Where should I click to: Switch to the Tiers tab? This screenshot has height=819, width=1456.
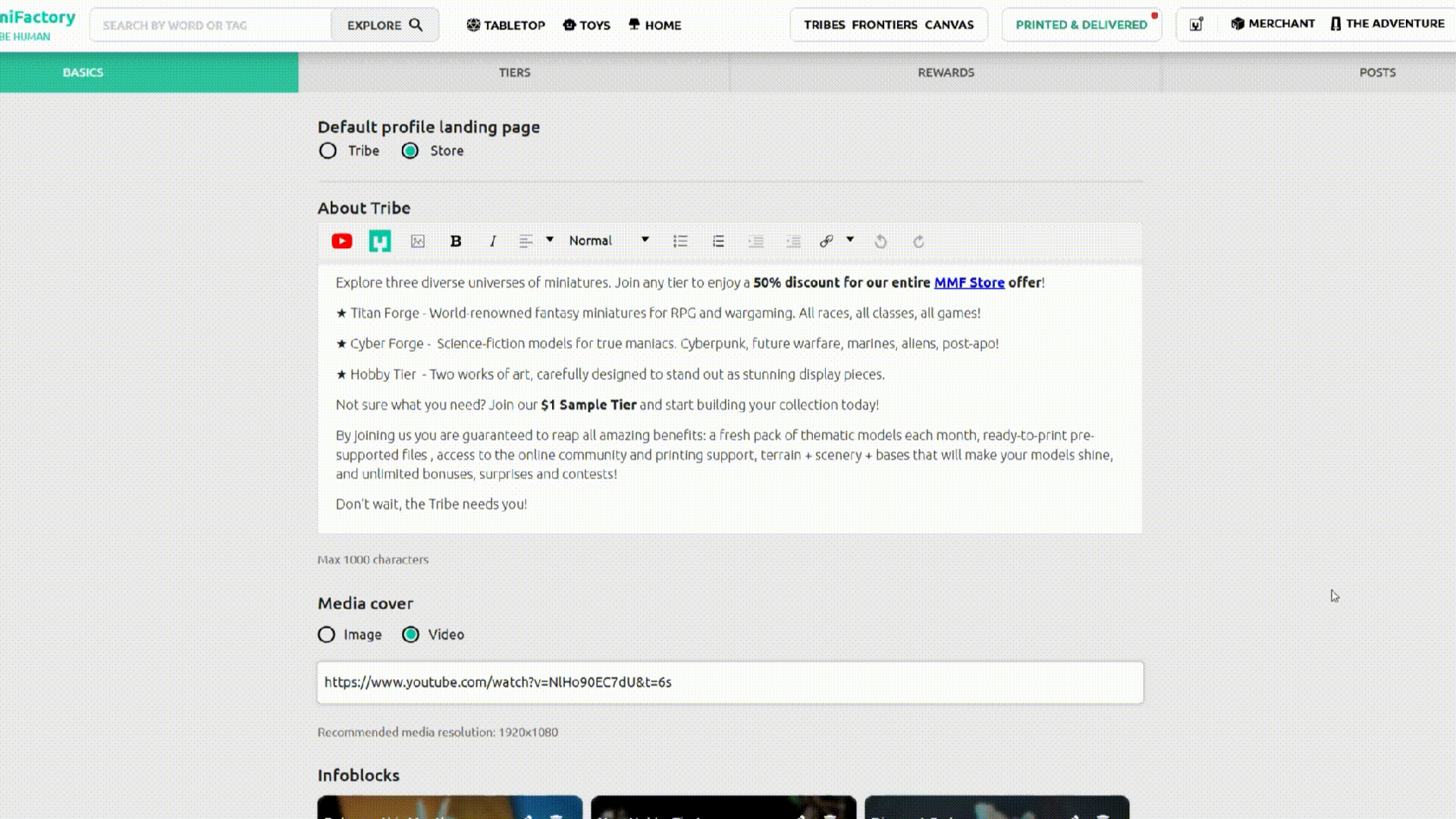(x=514, y=73)
